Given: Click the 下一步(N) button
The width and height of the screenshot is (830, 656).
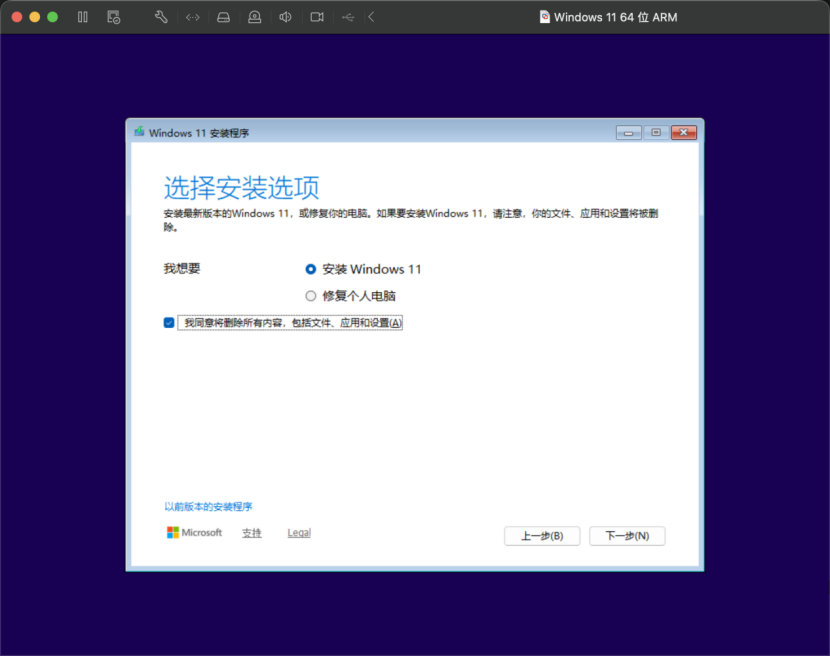Looking at the screenshot, I should tap(627, 536).
